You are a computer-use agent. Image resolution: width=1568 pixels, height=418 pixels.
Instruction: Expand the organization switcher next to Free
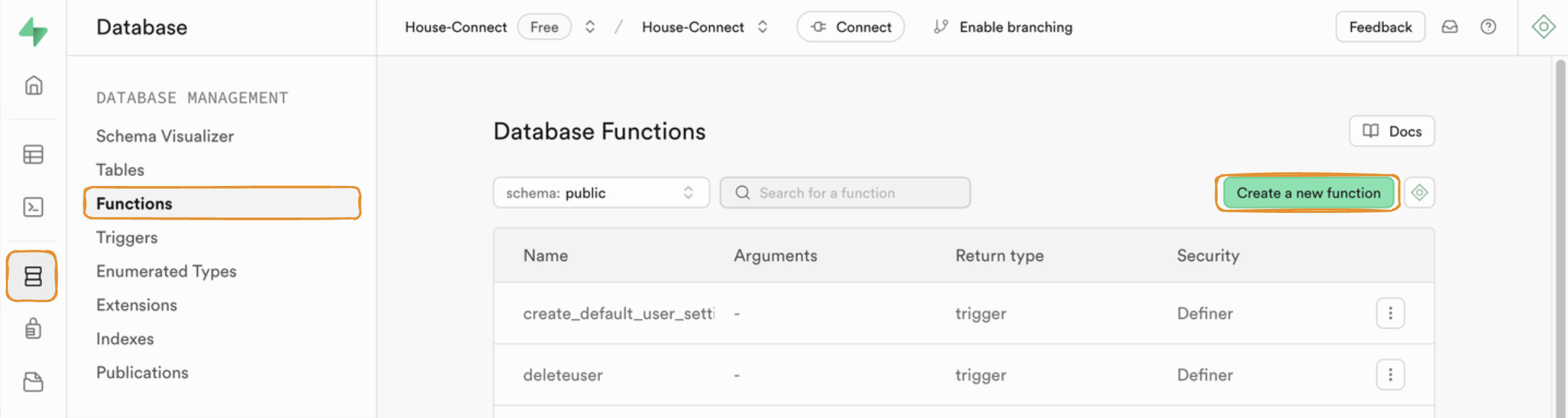(x=590, y=27)
